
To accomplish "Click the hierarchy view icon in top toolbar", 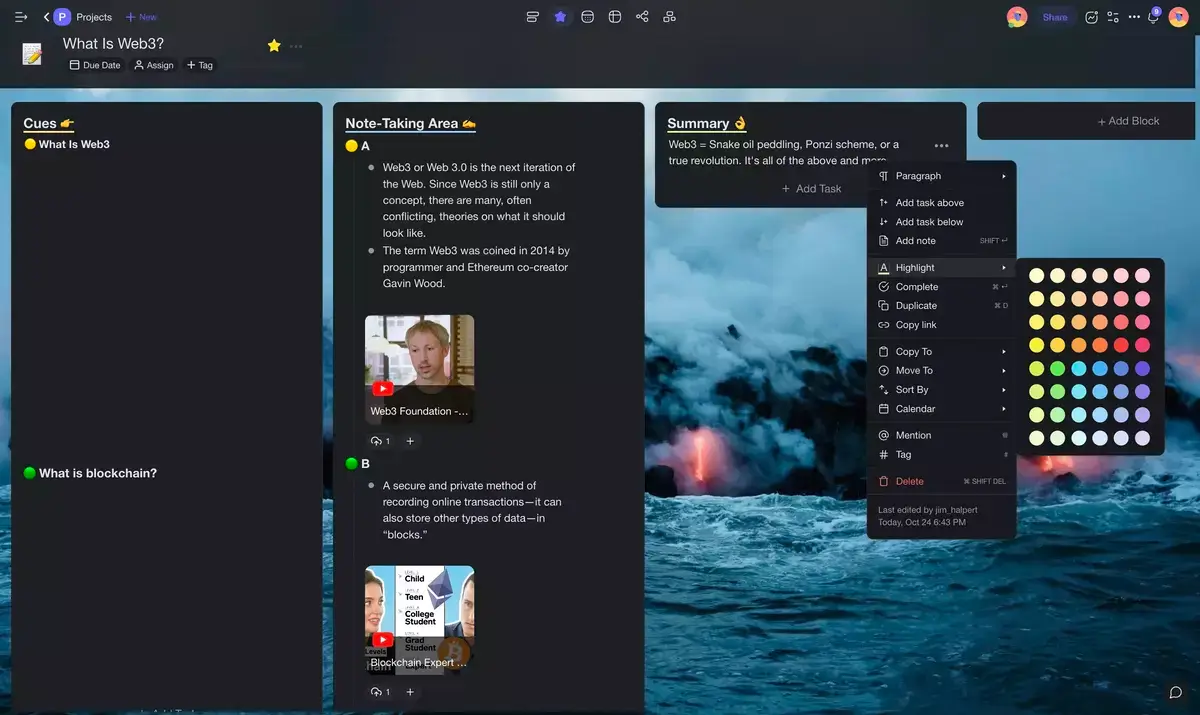I will (669, 17).
